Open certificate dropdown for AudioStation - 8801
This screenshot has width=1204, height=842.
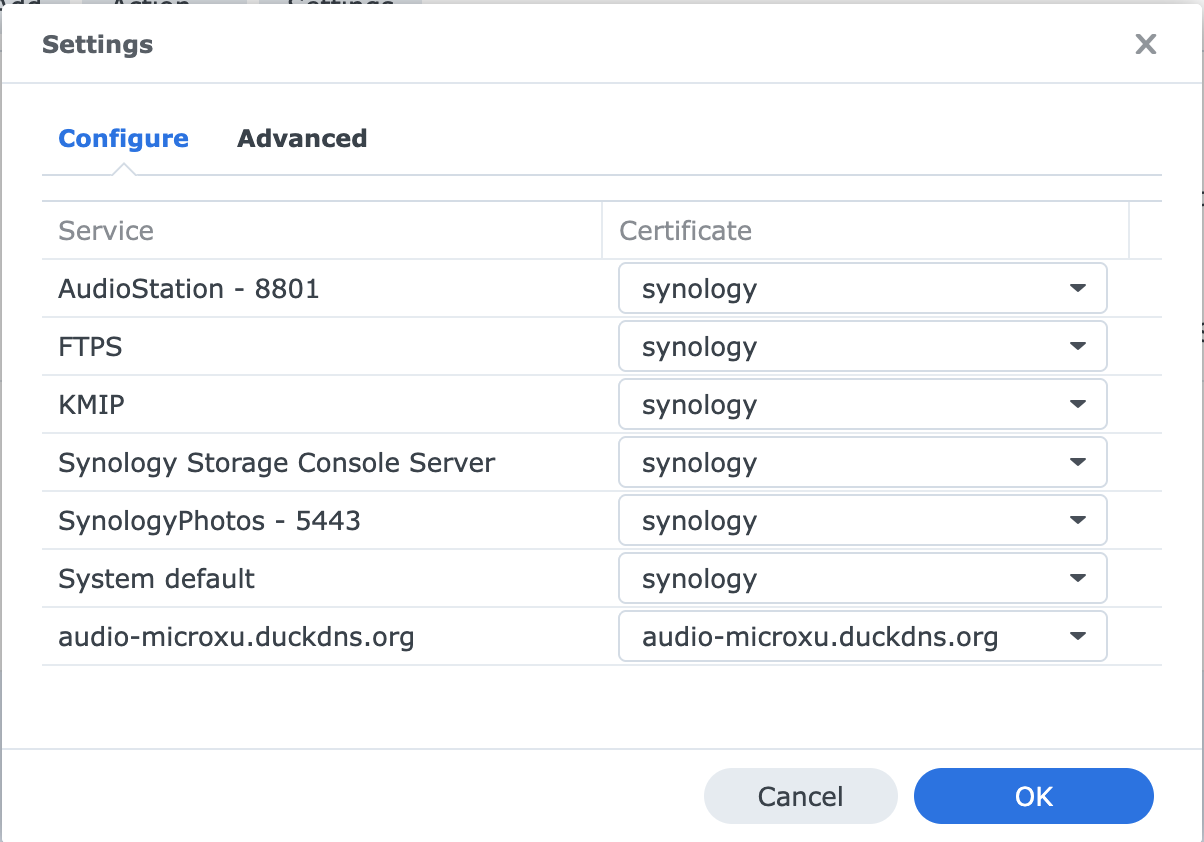click(x=862, y=289)
